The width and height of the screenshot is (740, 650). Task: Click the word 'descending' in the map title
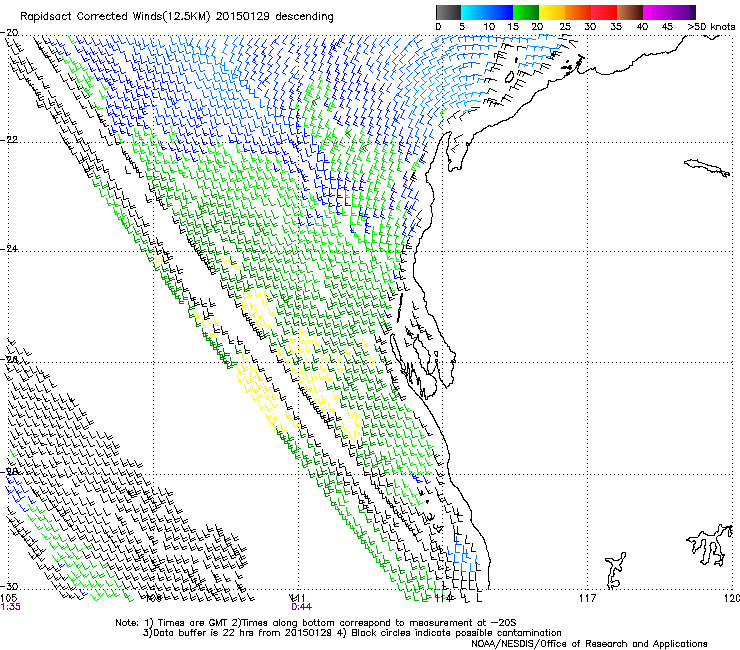pos(304,17)
